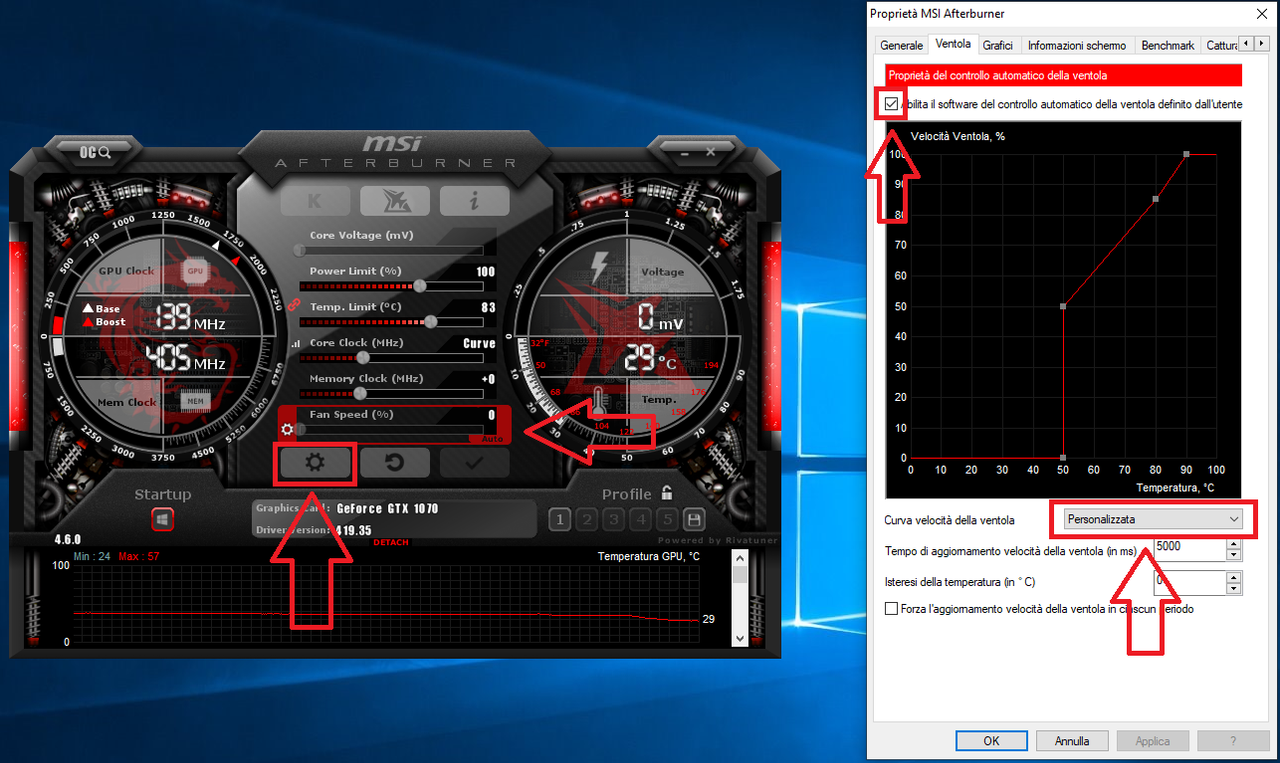This screenshot has width=1280, height=763.
Task: Click the Core Clock slider handle
Action: click(363, 357)
